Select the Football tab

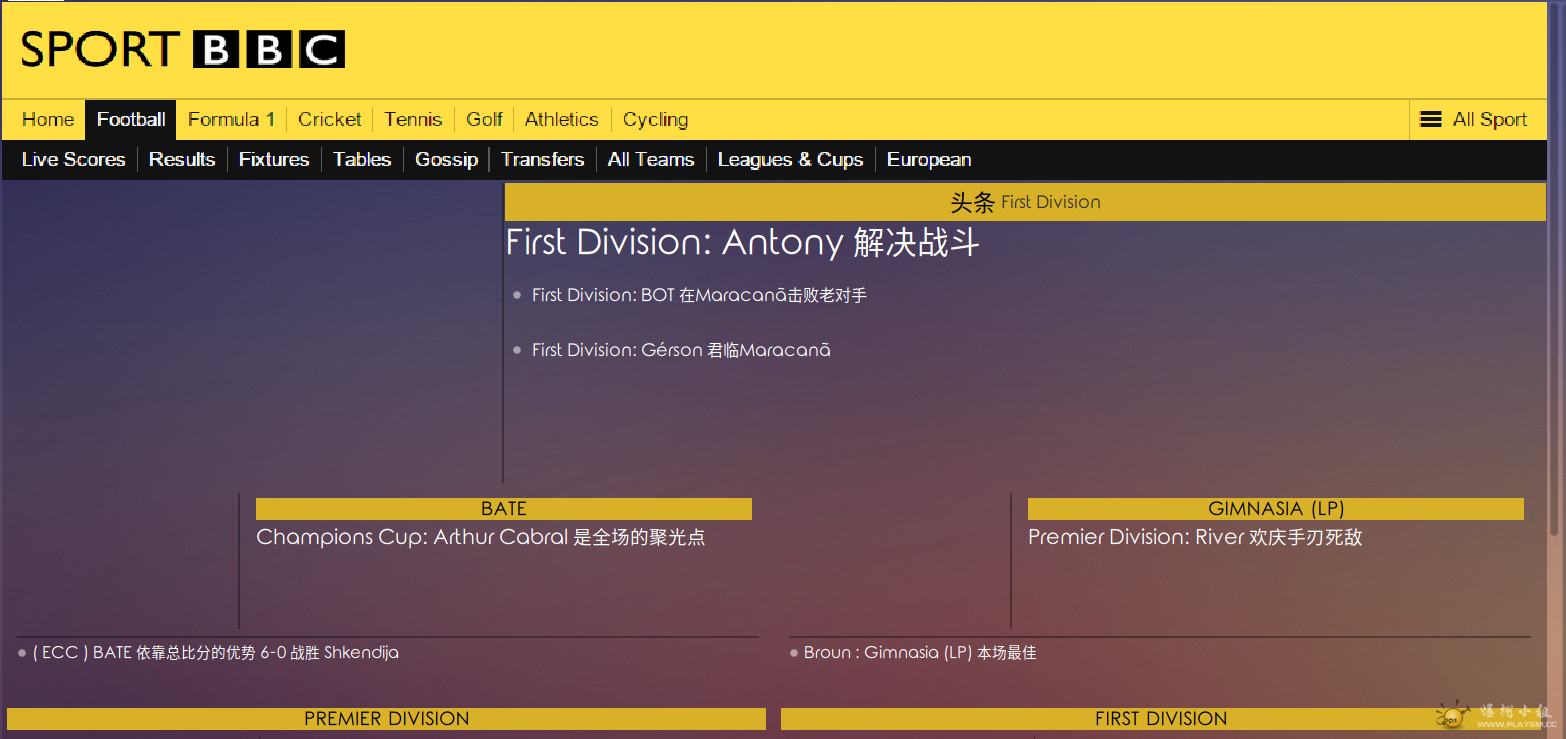tap(131, 120)
